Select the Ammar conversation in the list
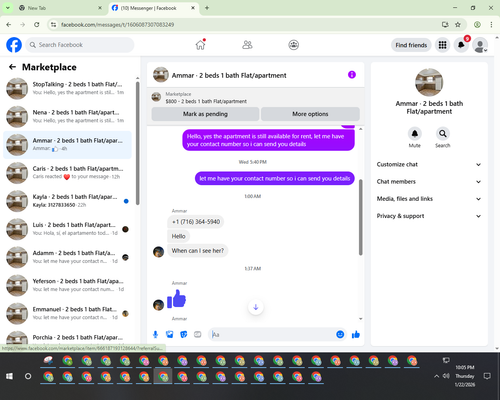 click(x=67, y=145)
